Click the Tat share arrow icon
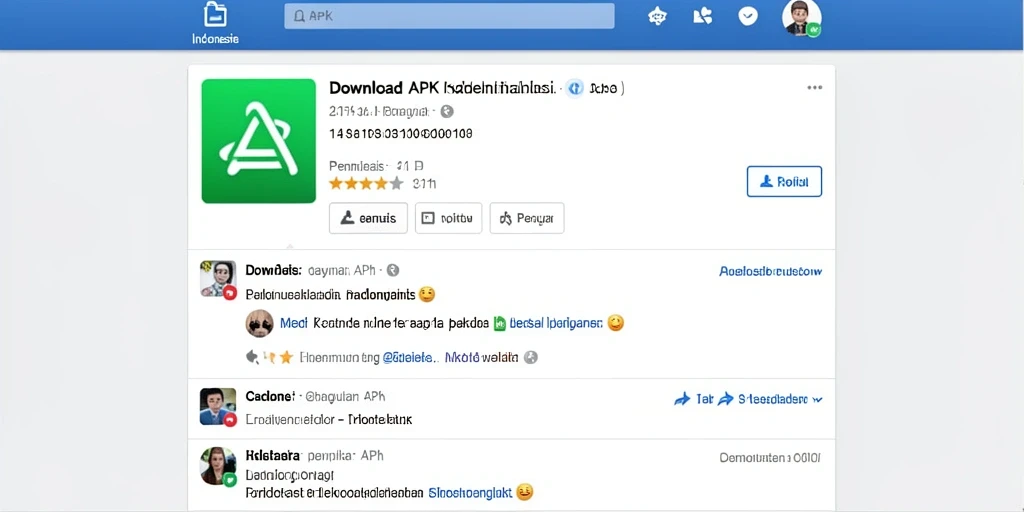The image size is (1024, 512). (682, 399)
